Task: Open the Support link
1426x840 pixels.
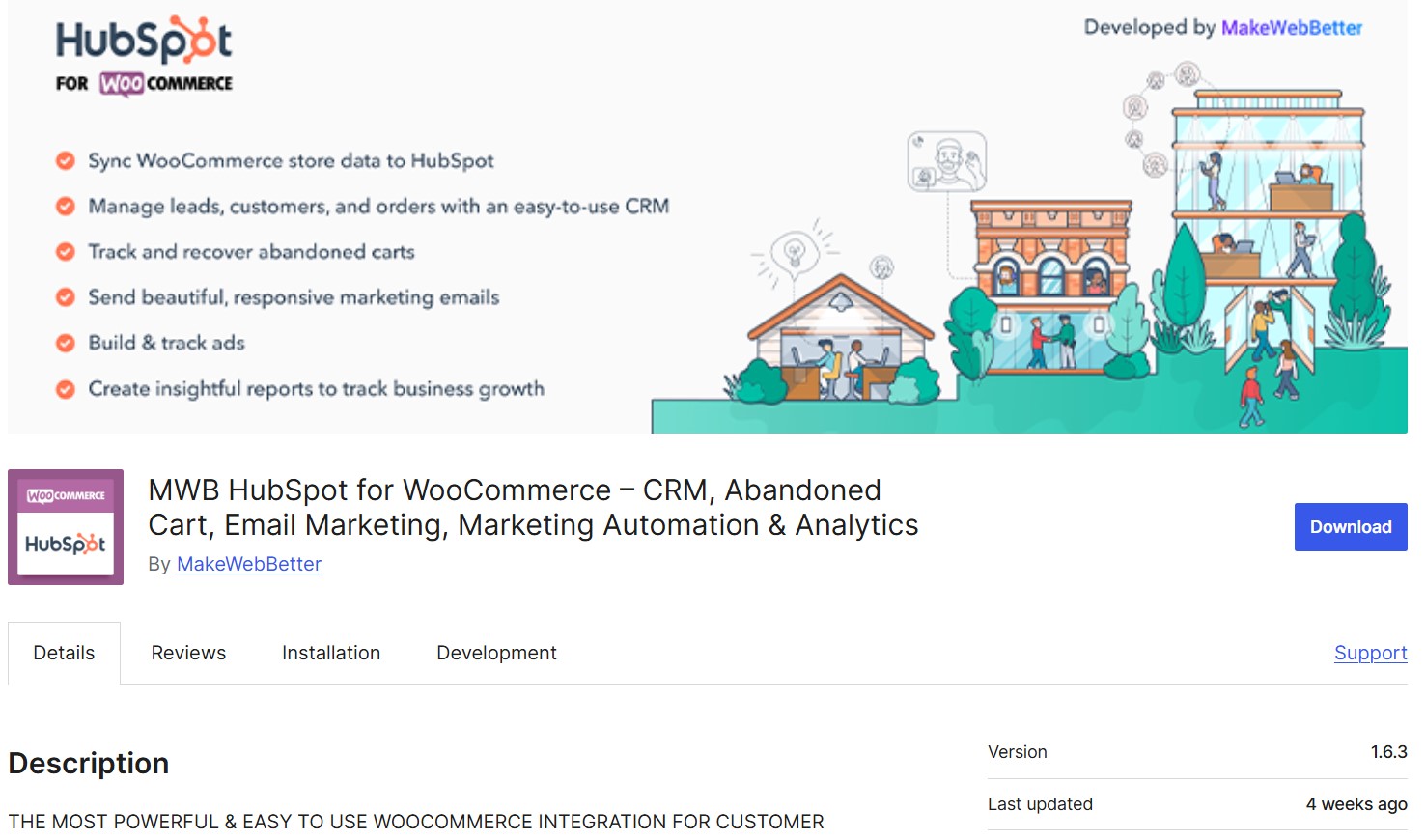Action: (x=1370, y=653)
